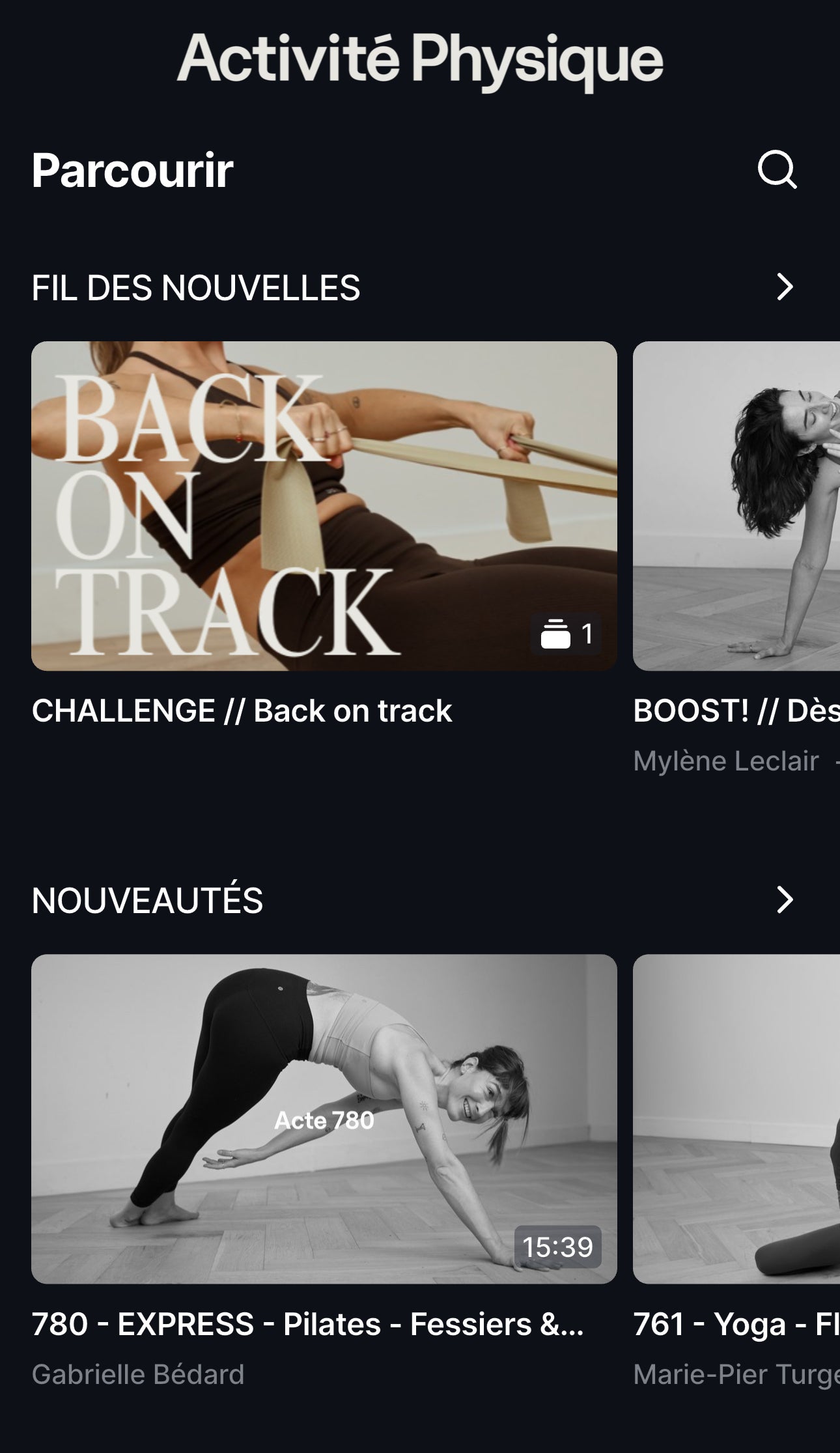Open the BOOST! video thumbnail
840x1453 pixels.
pos(736,506)
